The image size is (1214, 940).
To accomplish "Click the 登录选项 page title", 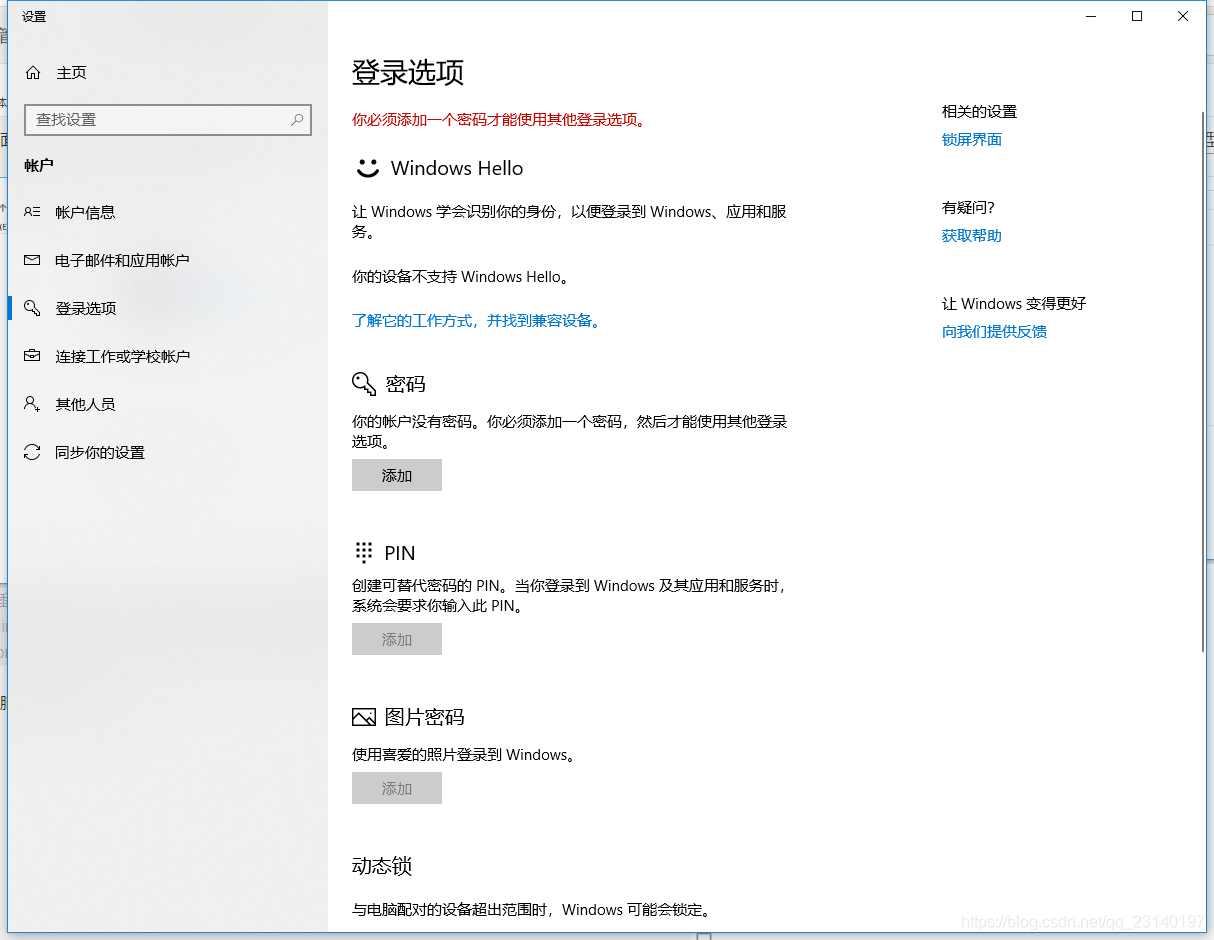I will pos(408,72).
